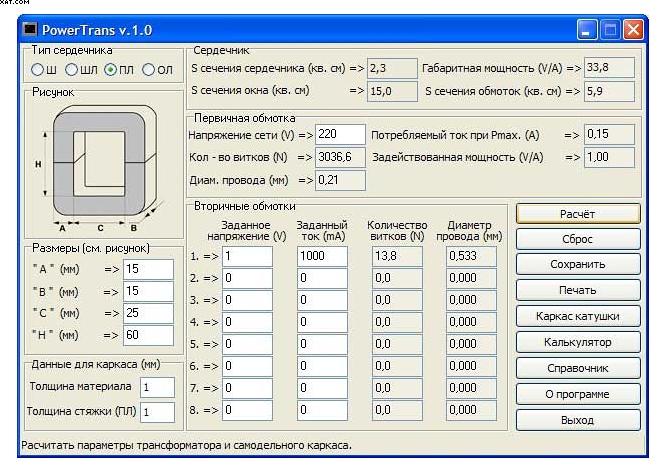Close the PowerTrans window
The width and height of the screenshot is (666, 476).
pyautogui.click(x=633, y=30)
